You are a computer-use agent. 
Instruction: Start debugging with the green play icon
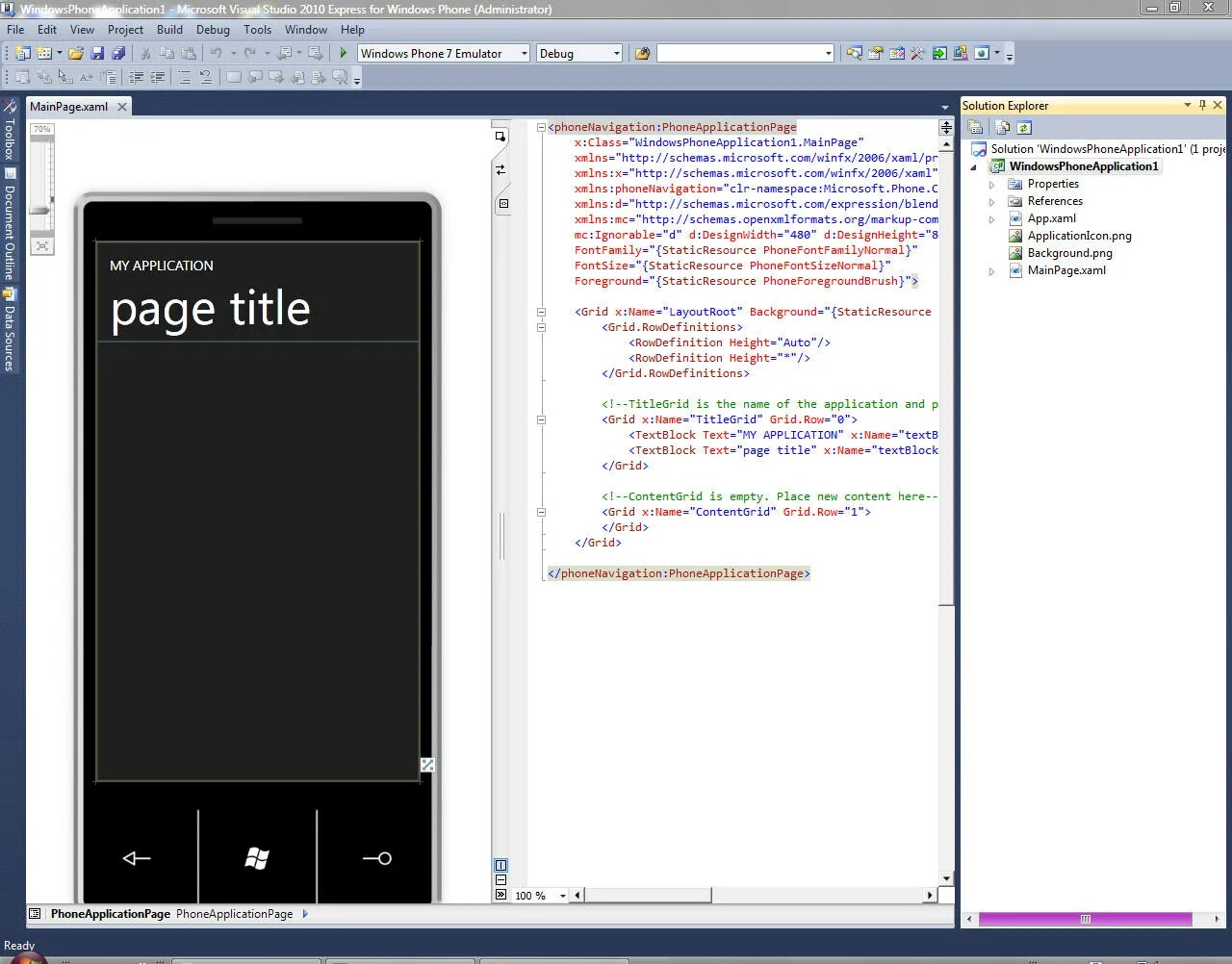click(343, 54)
